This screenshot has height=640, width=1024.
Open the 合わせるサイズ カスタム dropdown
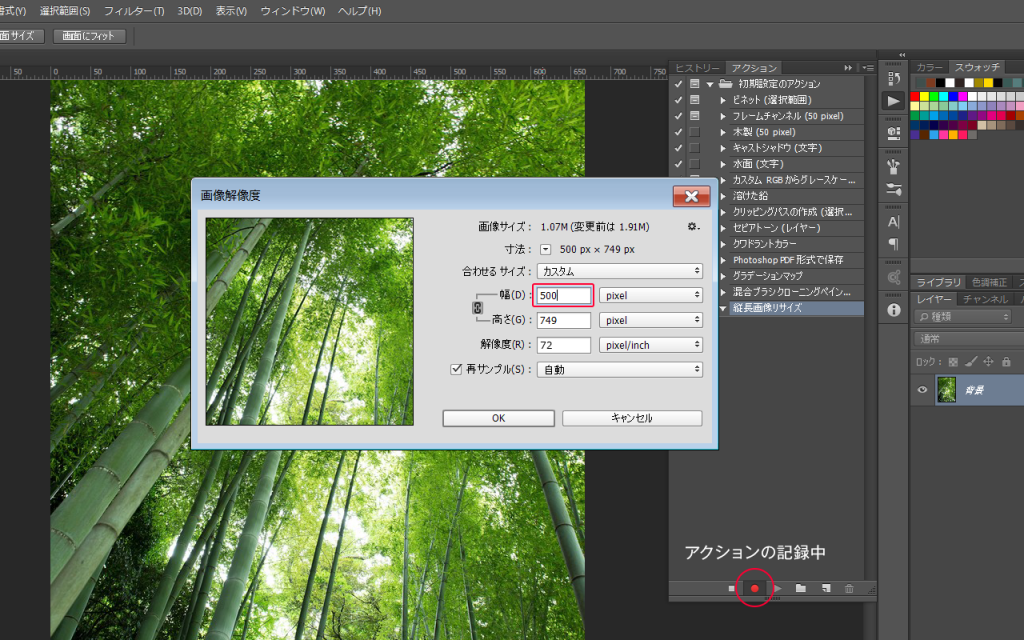point(620,271)
